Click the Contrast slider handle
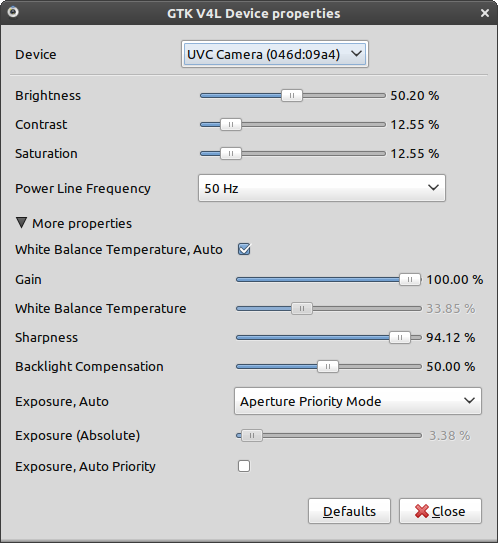Screen dimensions: 498x543 tap(231, 124)
